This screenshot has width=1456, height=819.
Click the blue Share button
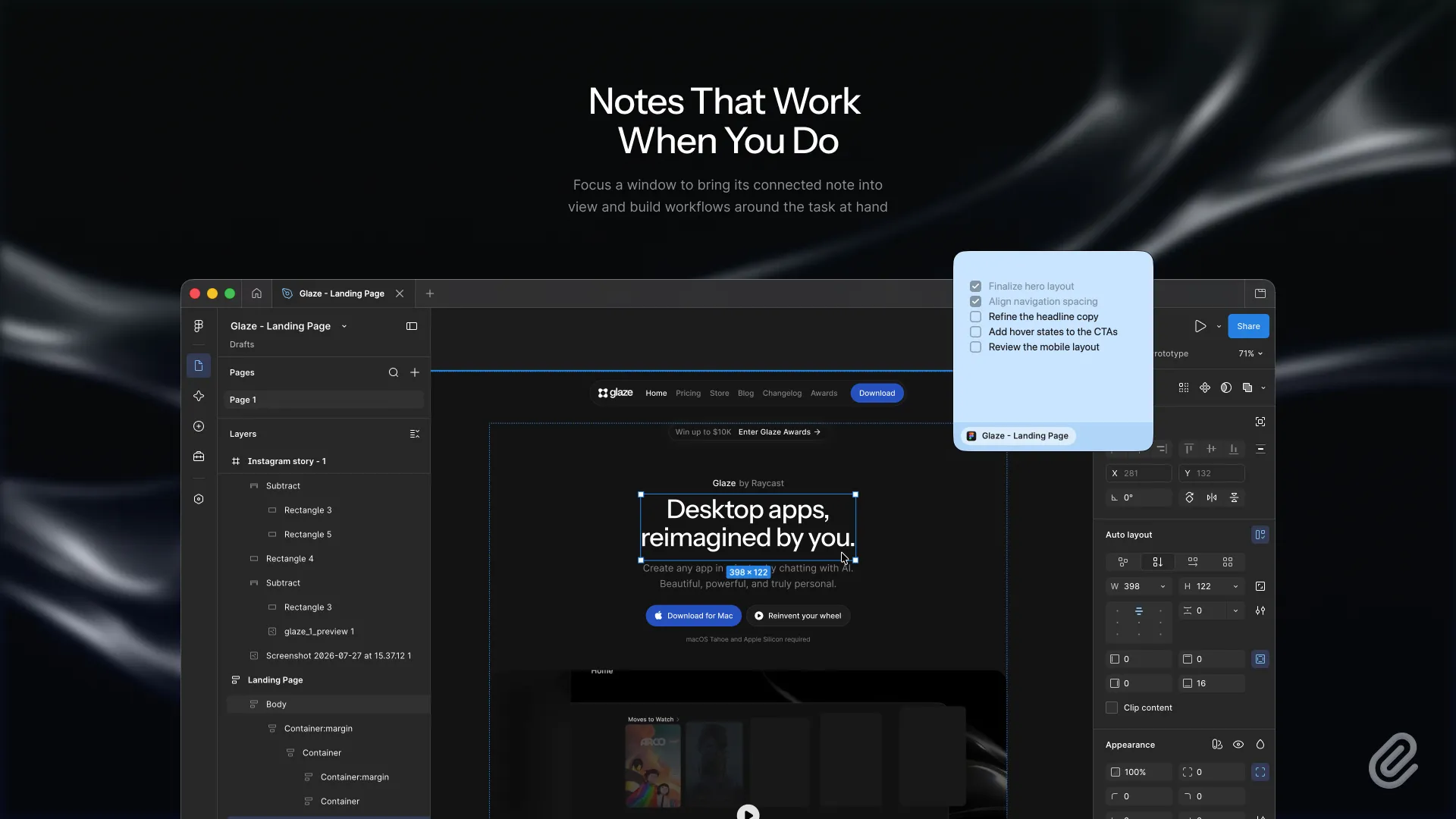1248,326
